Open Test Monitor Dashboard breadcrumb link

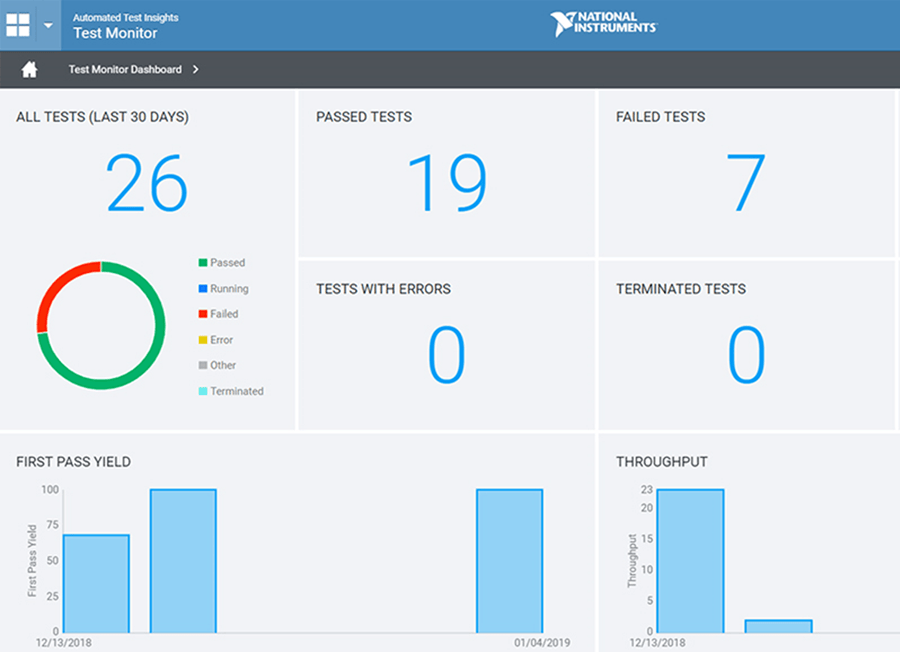click(x=125, y=70)
